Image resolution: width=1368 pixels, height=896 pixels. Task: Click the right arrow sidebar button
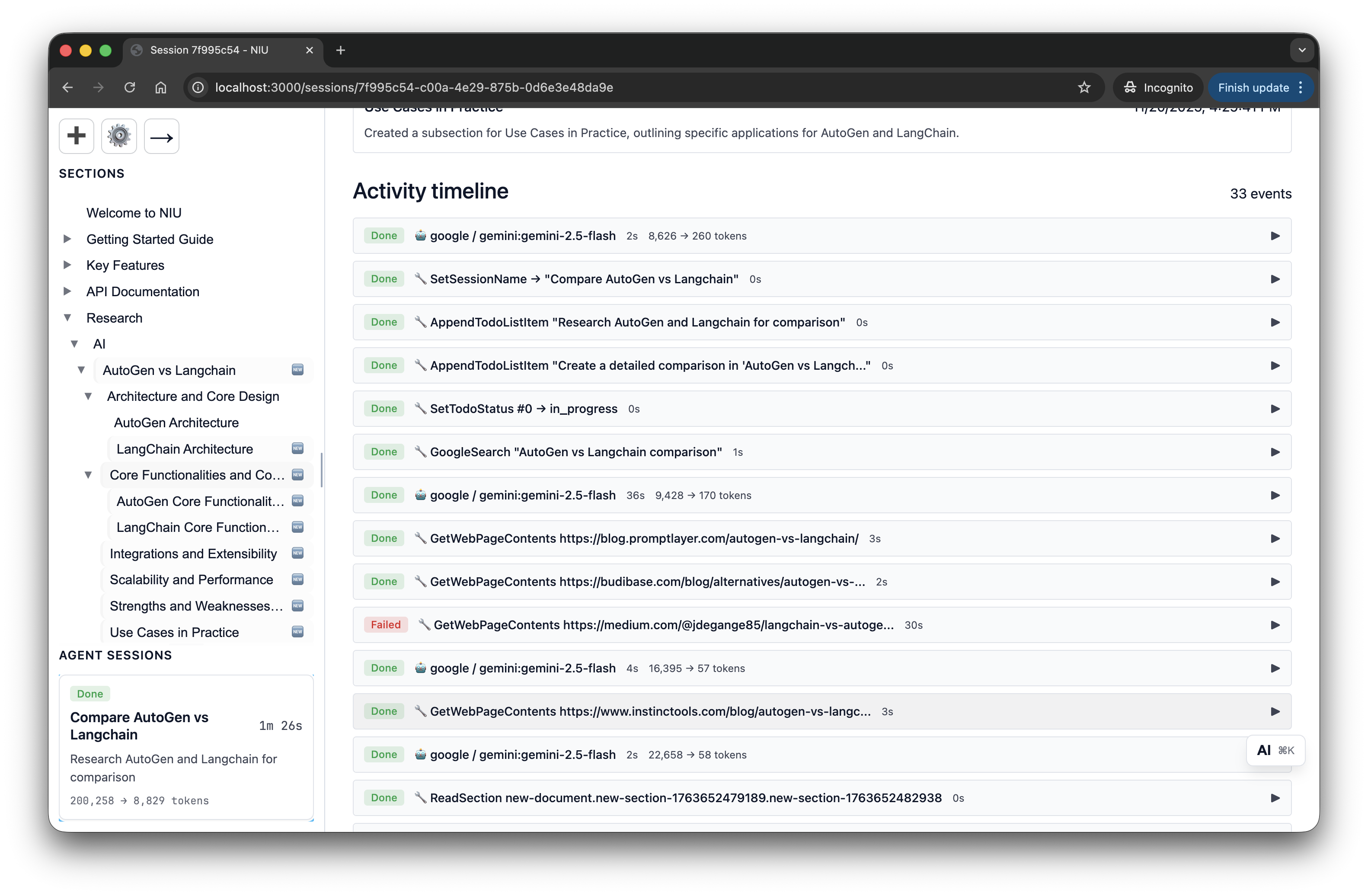162,136
